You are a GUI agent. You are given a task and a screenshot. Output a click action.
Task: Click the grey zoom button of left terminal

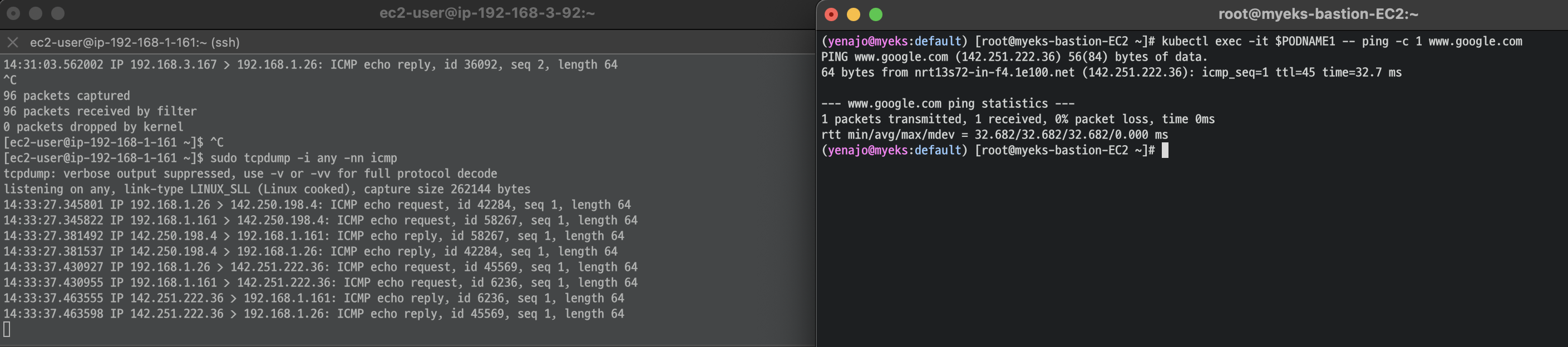58,13
